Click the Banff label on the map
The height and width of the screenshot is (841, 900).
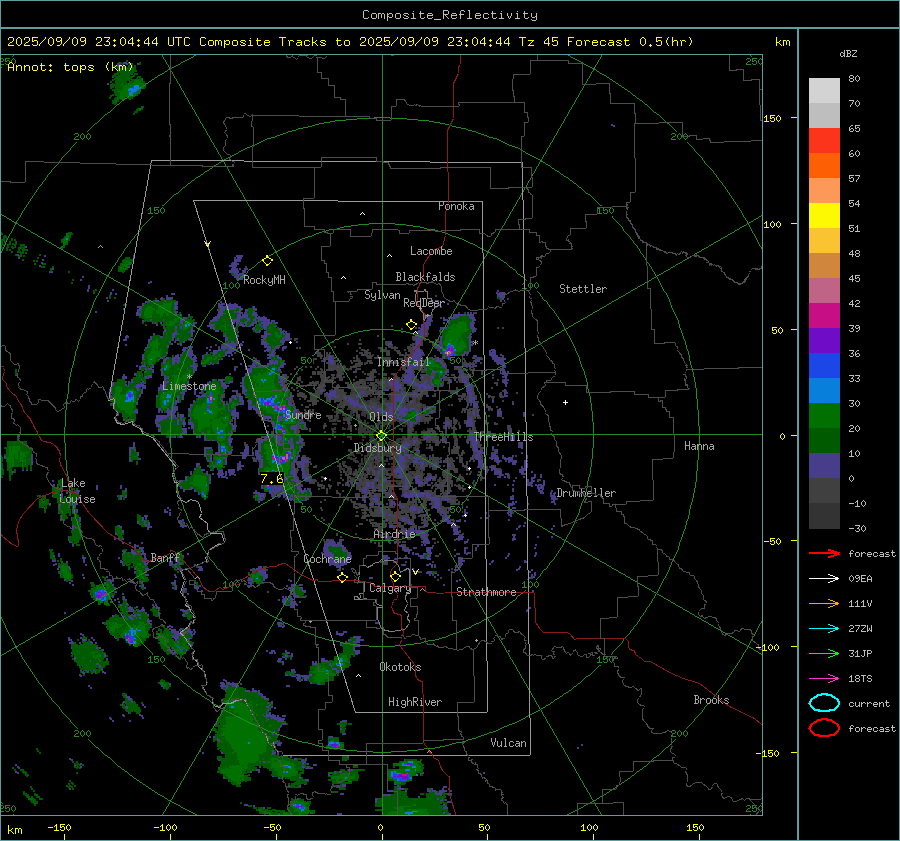[x=165, y=557]
